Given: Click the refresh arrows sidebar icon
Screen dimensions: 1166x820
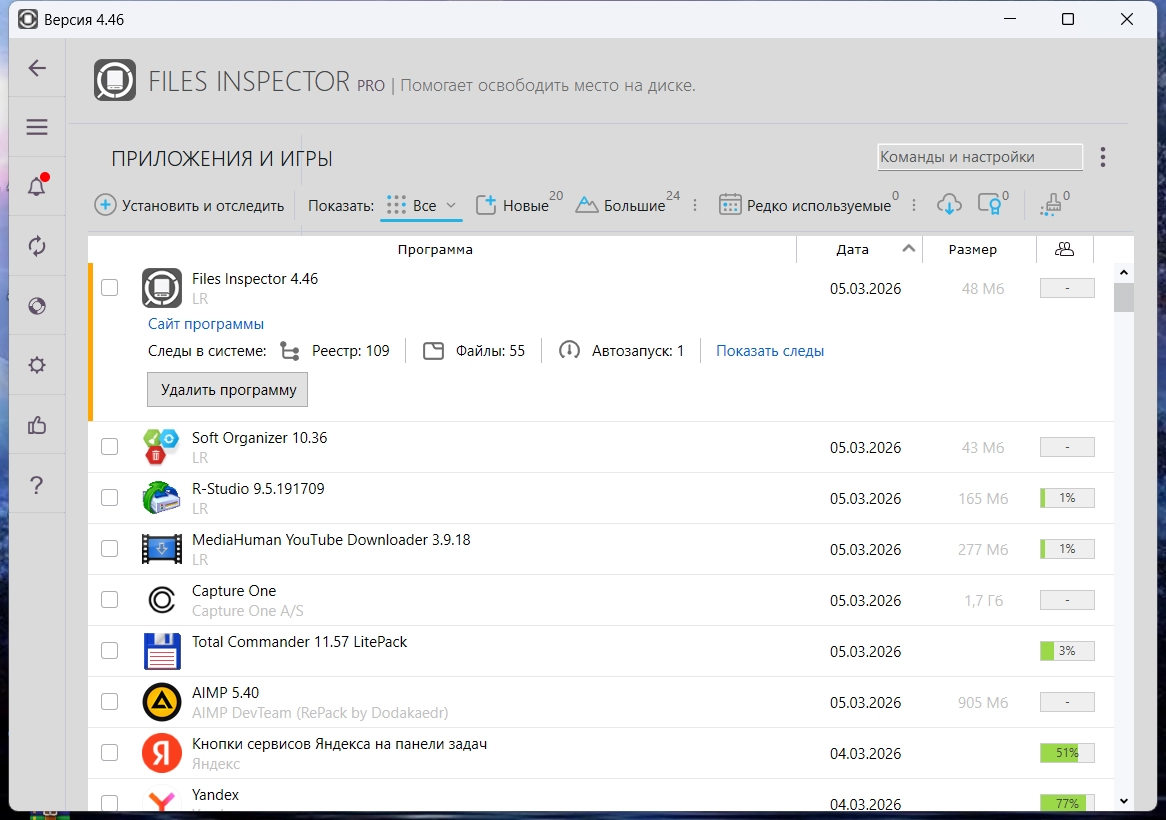Looking at the screenshot, I should pos(37,246).
